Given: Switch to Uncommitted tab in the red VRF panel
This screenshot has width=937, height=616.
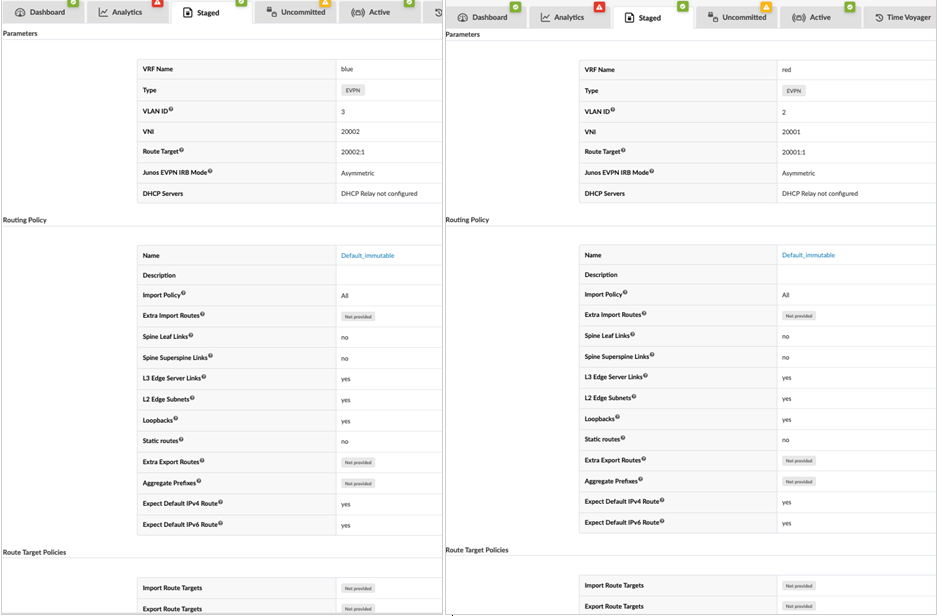Looking at the screenshot, I should (x=737, y=17).
